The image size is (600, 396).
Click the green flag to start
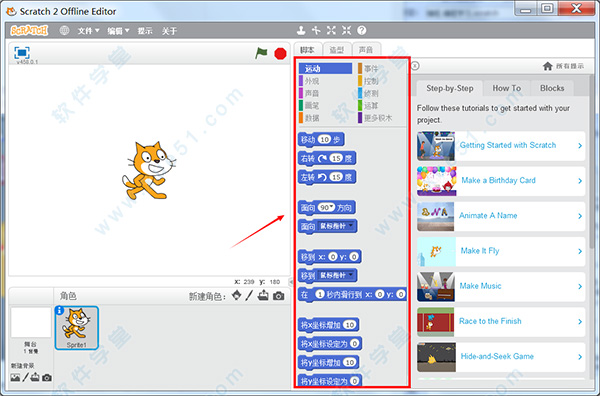pyautogui.click(x=261, y=53)
